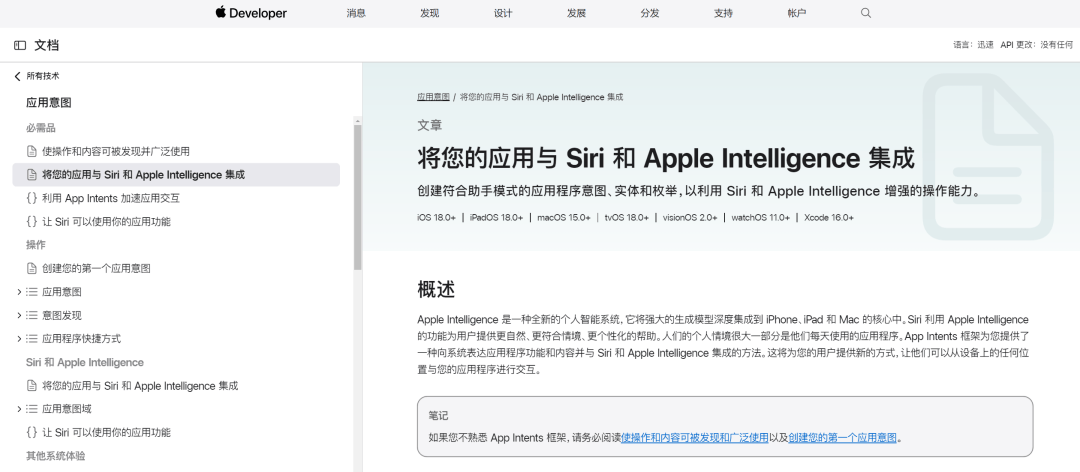
Task: Expand the 应用程序快捷方式 section
Action: (19, 339)
